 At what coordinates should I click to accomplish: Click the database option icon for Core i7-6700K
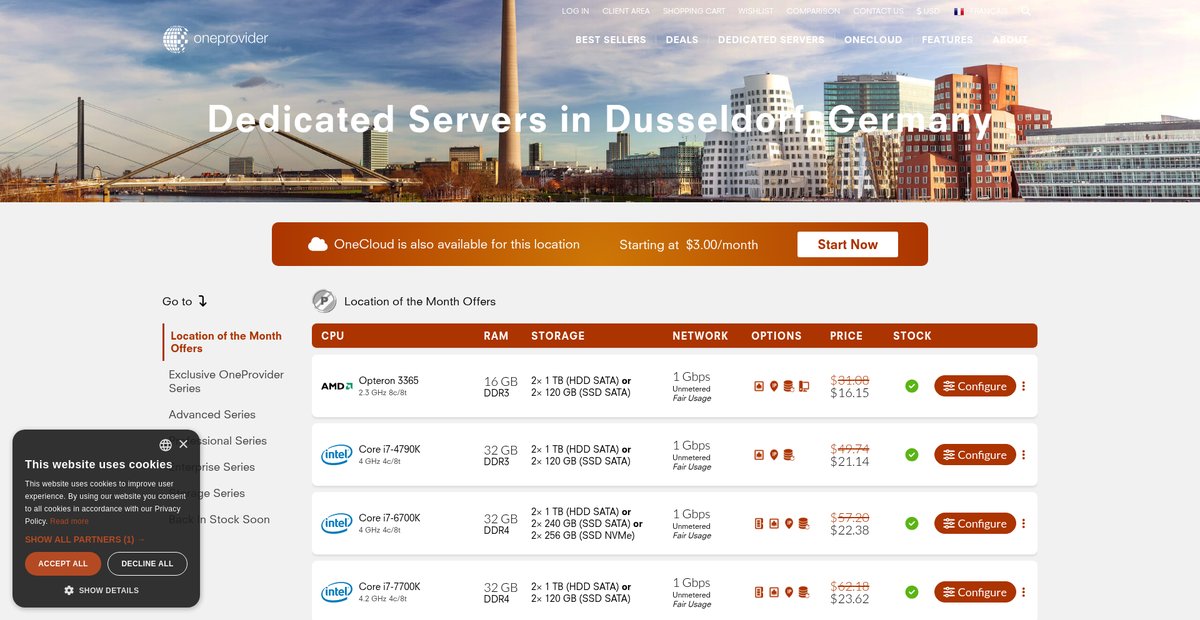804,523
